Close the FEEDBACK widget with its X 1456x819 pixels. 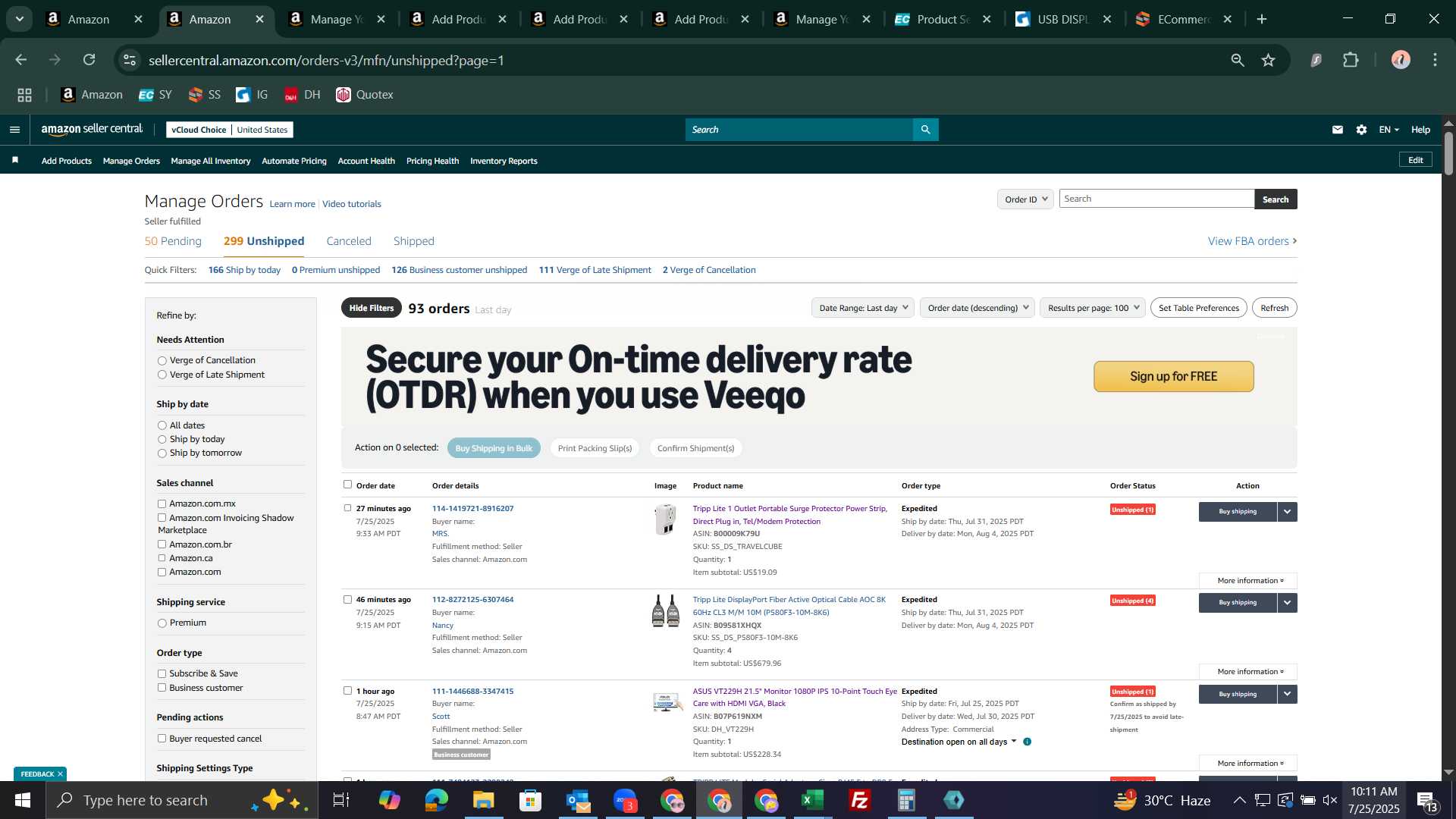point(60,773)
